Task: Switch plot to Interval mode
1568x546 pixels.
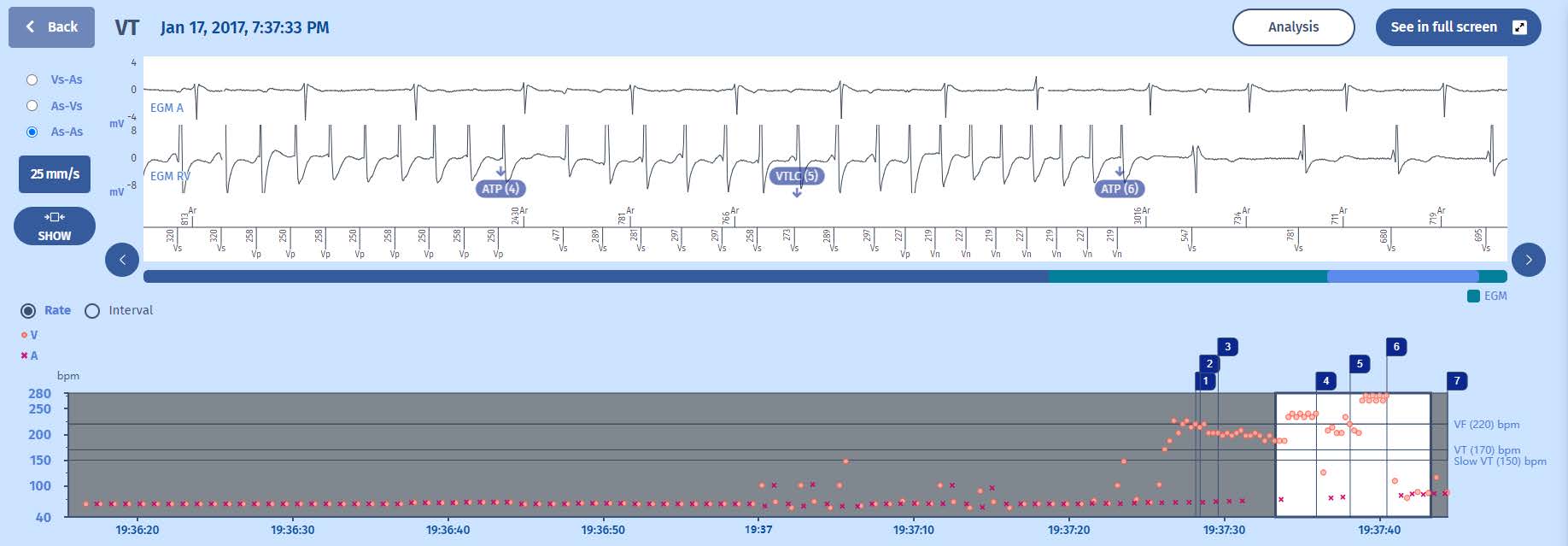Action: point(92,311)
